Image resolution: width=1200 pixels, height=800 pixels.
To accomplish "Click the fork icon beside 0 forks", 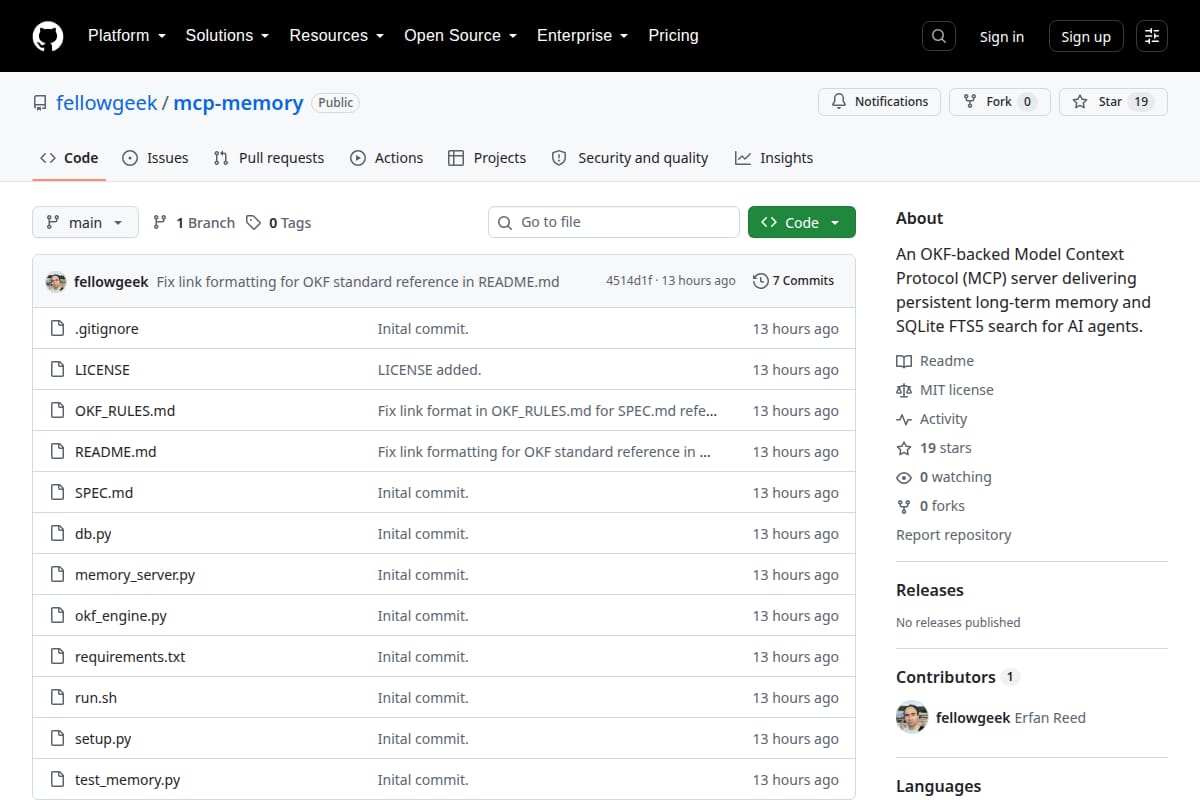I will [904, 506].
